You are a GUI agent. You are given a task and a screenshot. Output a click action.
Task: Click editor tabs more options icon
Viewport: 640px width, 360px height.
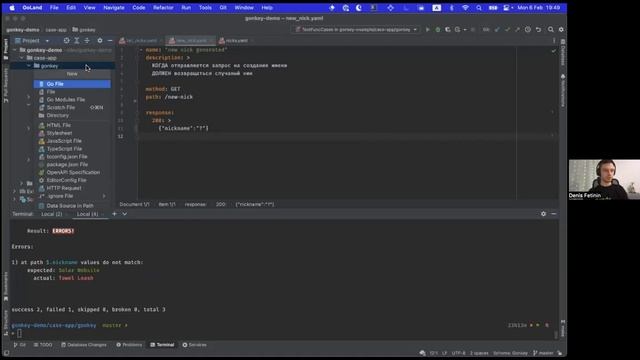point(554,40)
